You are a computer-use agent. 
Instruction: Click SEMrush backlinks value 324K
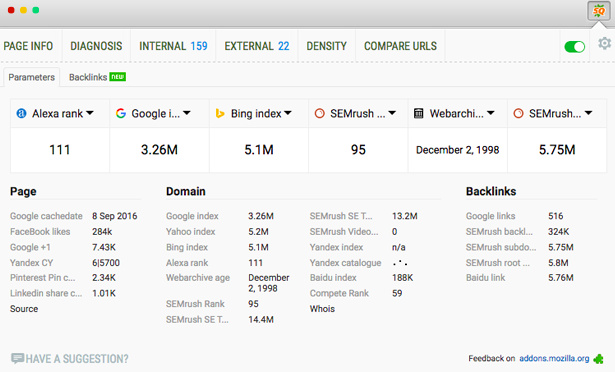559,232
